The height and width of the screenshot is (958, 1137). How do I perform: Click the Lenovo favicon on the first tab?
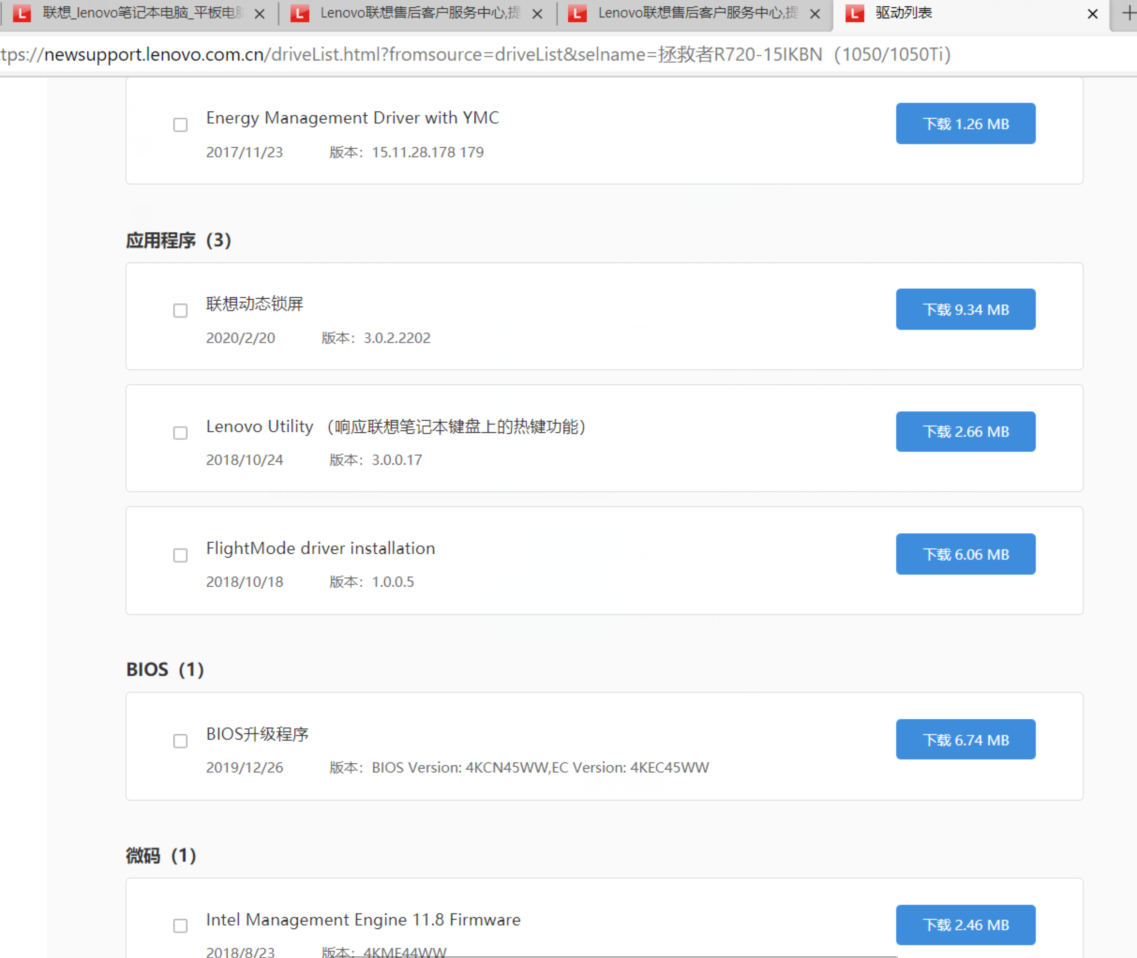pos(22,13)
